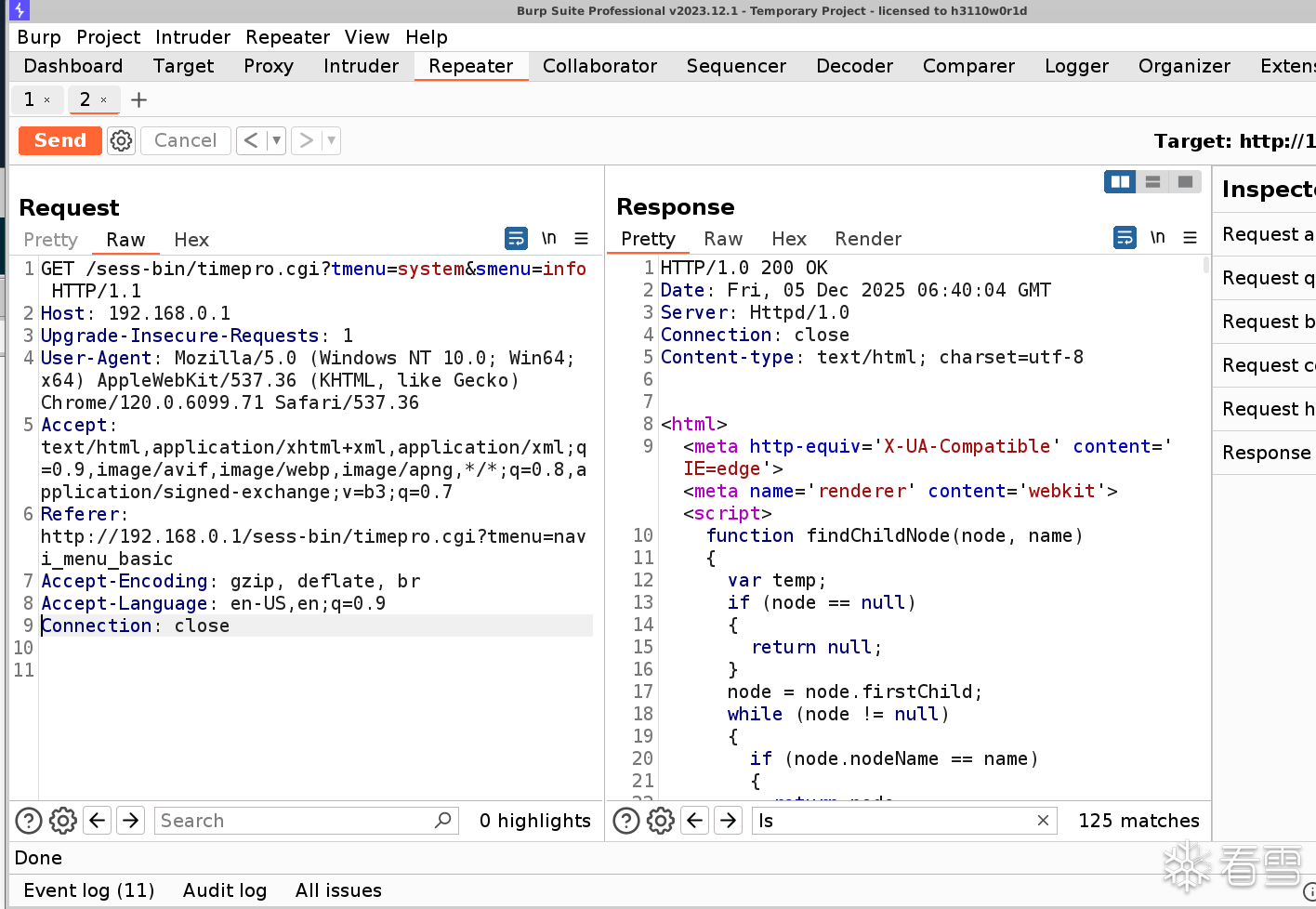The width and height of the screenshot is (1316, 909).
Task: Toggle non-printable characters in Request panel
Action: click(549, 239)
